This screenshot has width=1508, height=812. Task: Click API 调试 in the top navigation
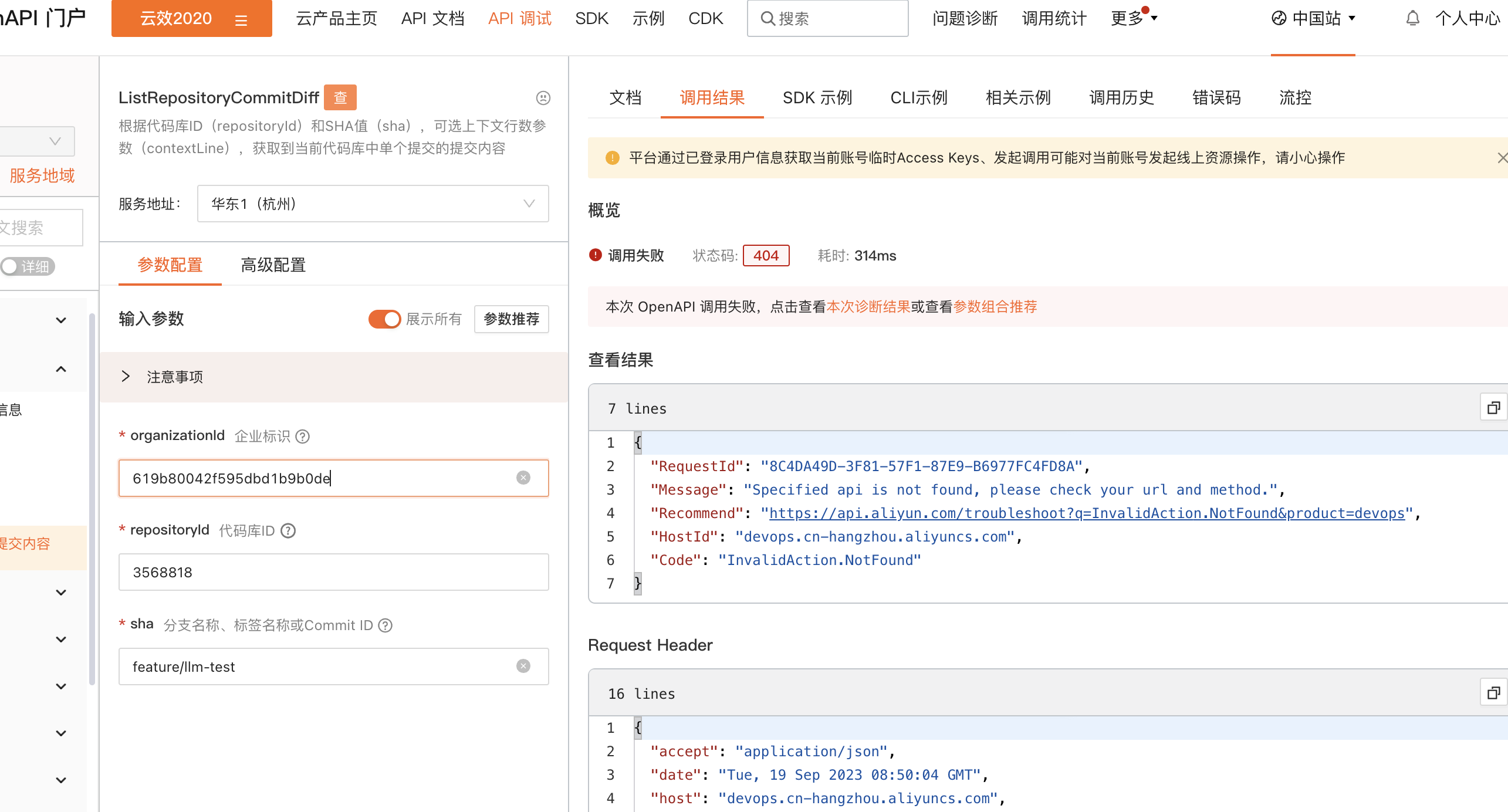(520, 19)
